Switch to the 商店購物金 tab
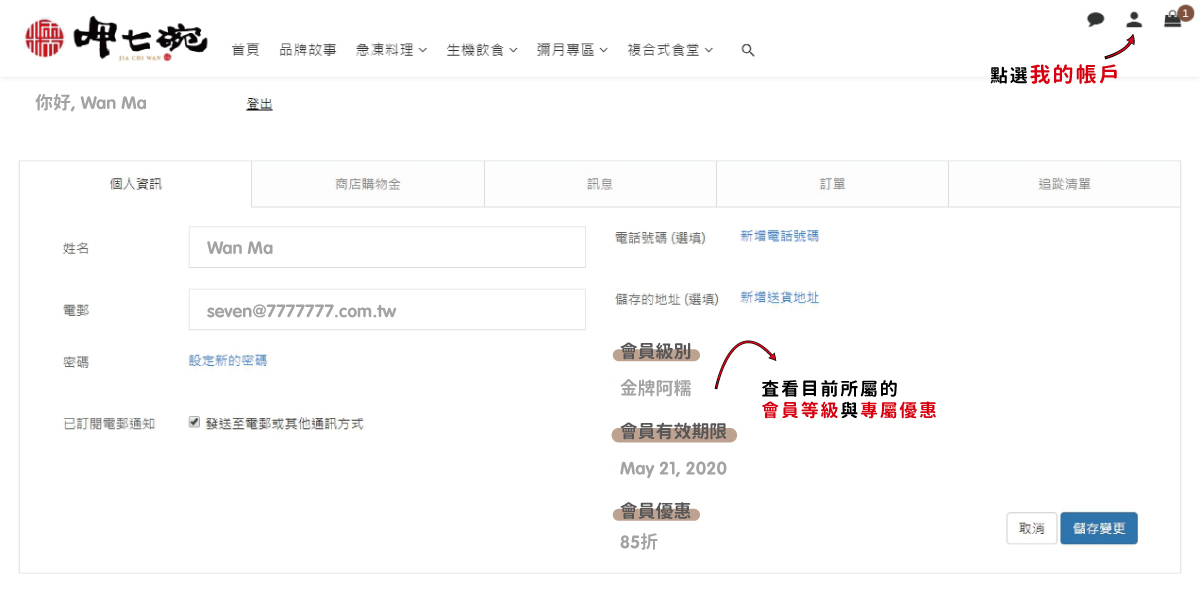 [367, 183]
